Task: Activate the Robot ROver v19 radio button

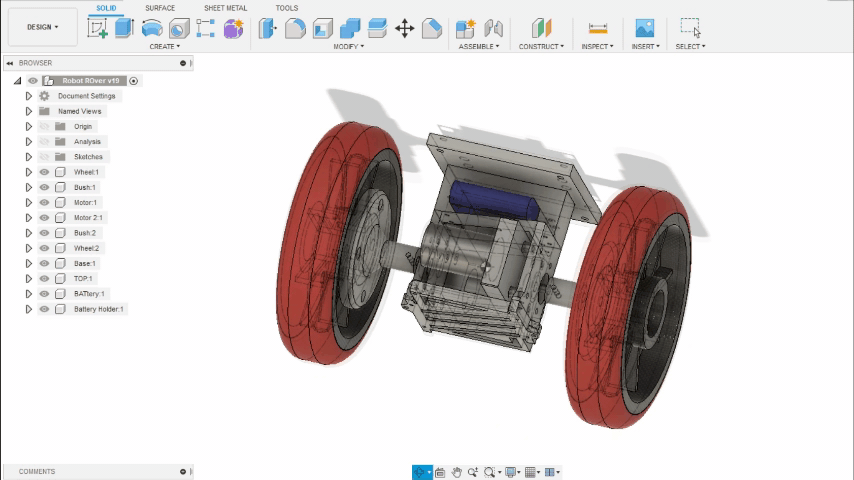Action: [x=134, y=81]
